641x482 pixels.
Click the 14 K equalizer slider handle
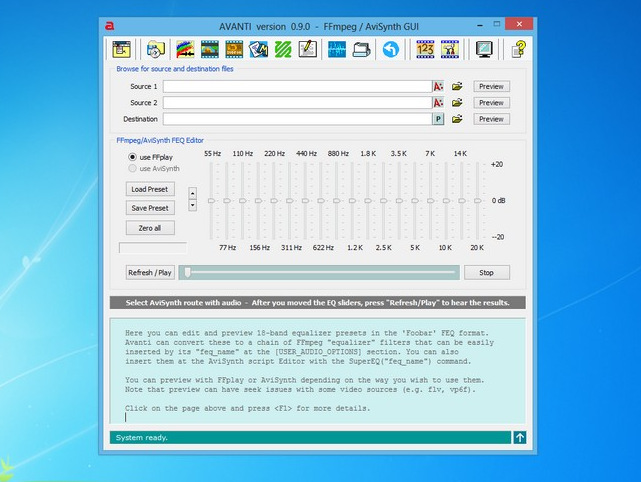(462, 201)
